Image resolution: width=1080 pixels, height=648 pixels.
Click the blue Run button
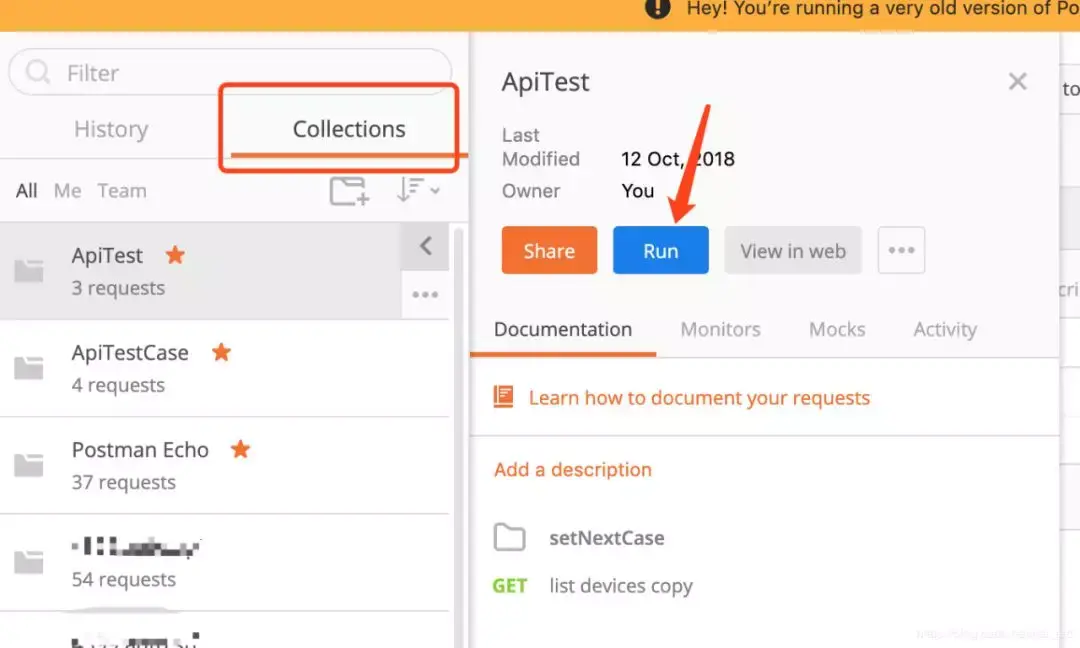point(661,250)
